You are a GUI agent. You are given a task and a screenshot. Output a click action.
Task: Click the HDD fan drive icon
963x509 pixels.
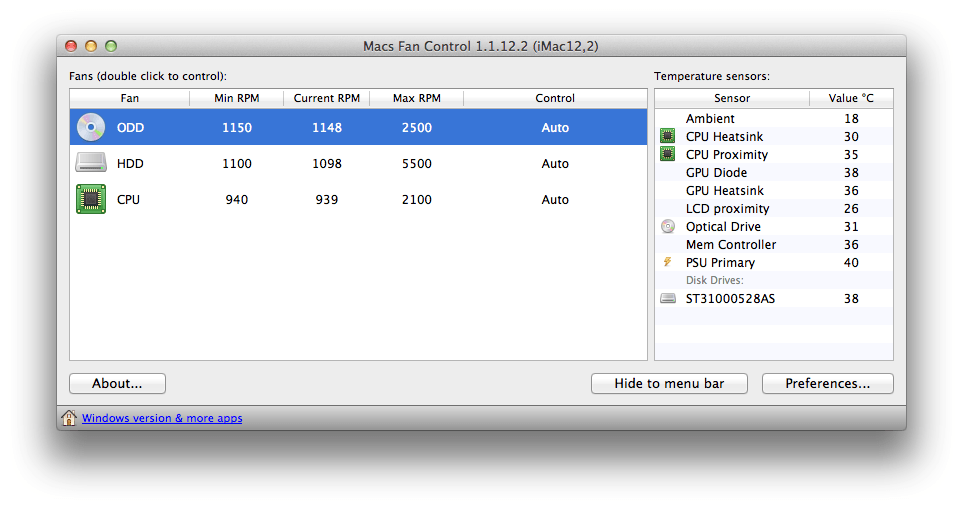(91, 163)
